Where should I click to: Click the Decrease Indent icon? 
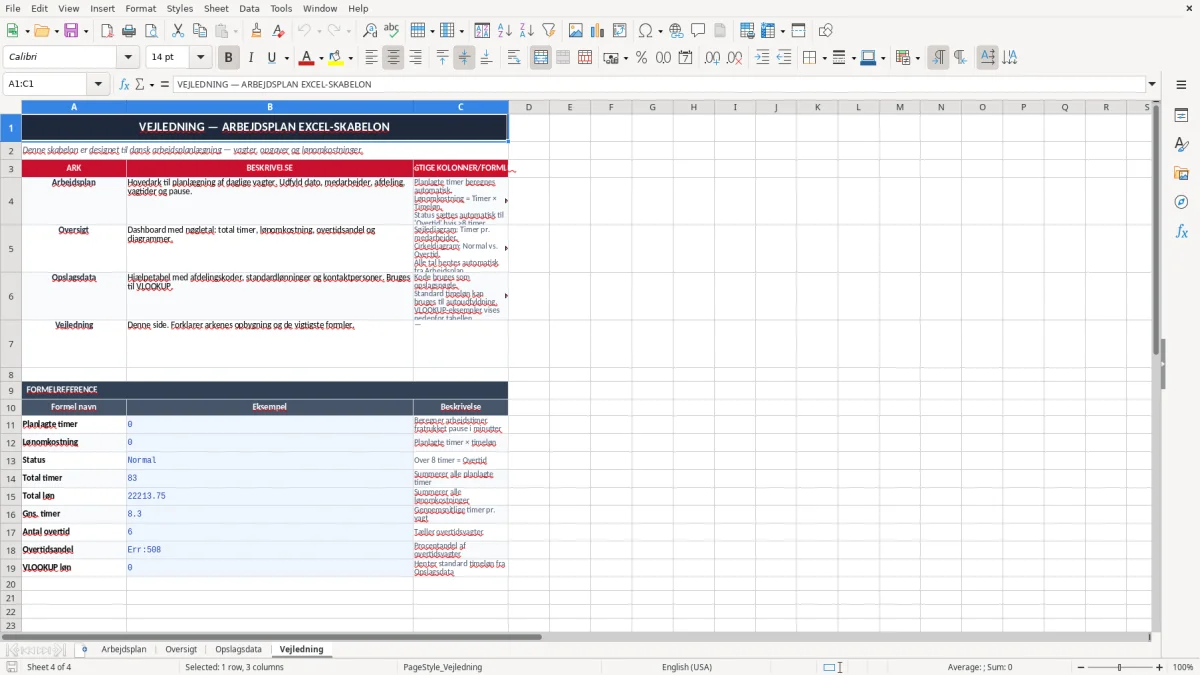tap(784, 58)
